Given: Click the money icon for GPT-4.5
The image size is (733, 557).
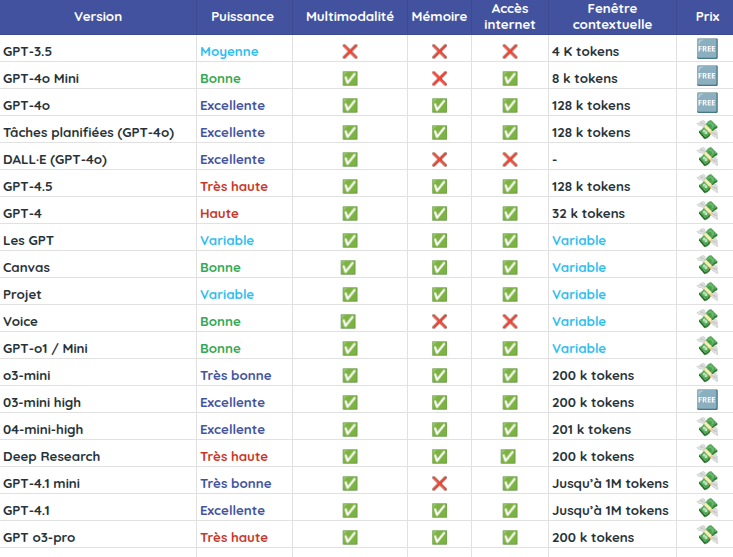Looking at the screenshot, I should point(708,184).
